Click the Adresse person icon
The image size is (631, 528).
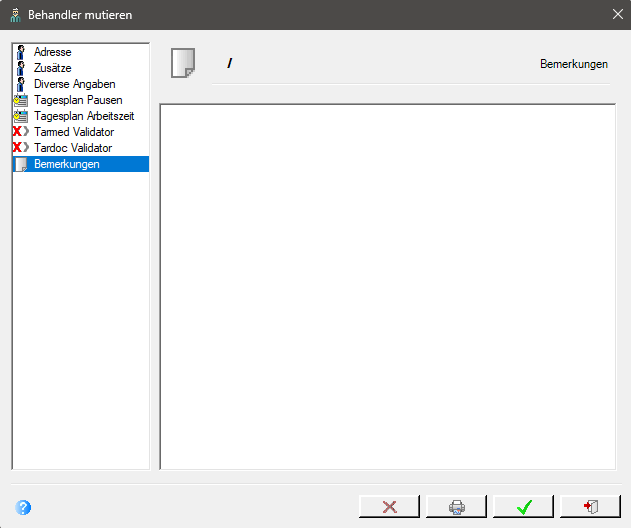[21, 52]
